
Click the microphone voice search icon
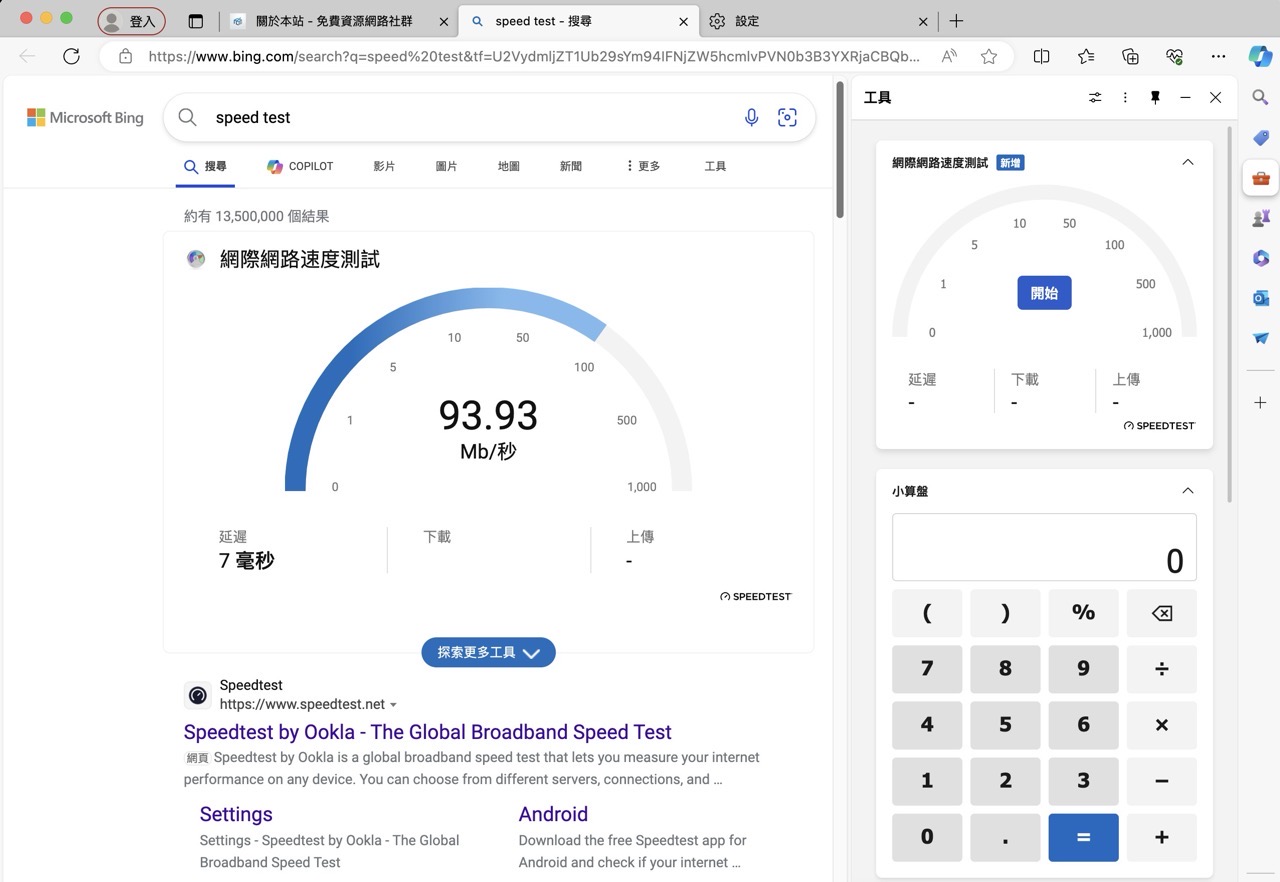click(x=751, y=118)
